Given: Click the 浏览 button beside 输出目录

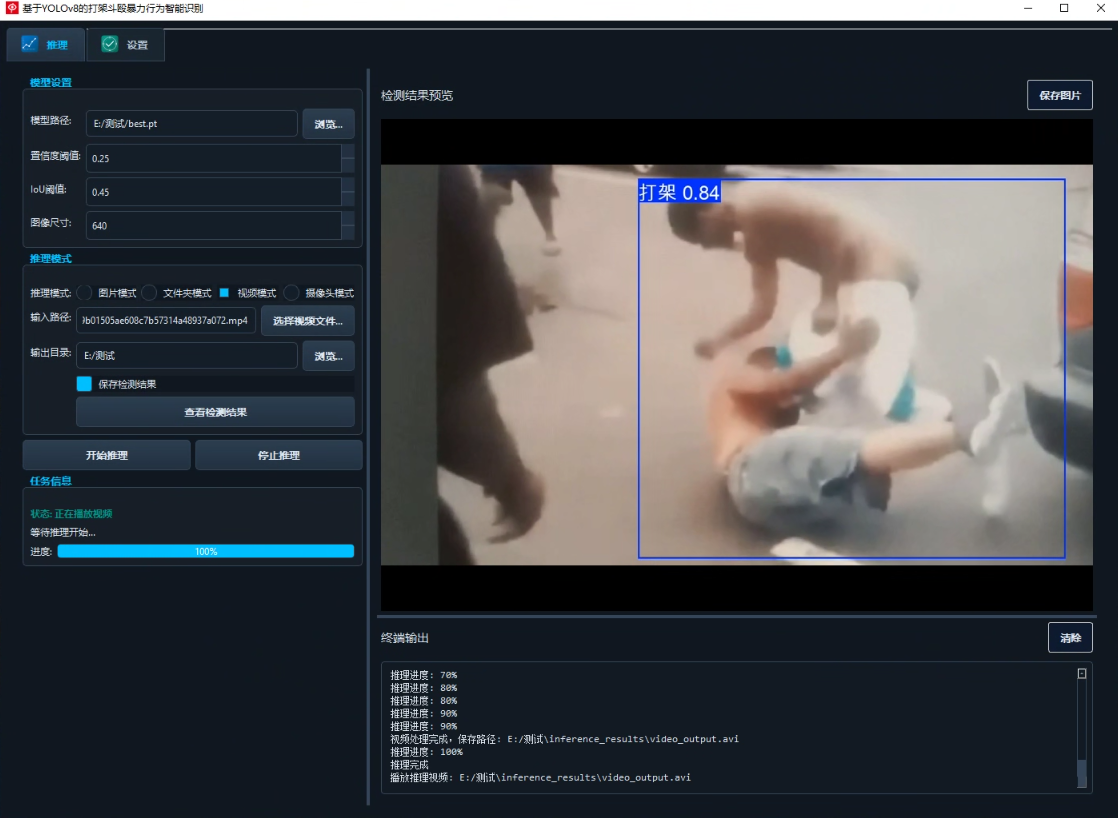Looking at the screenshot, I should (x=329, y=356).
